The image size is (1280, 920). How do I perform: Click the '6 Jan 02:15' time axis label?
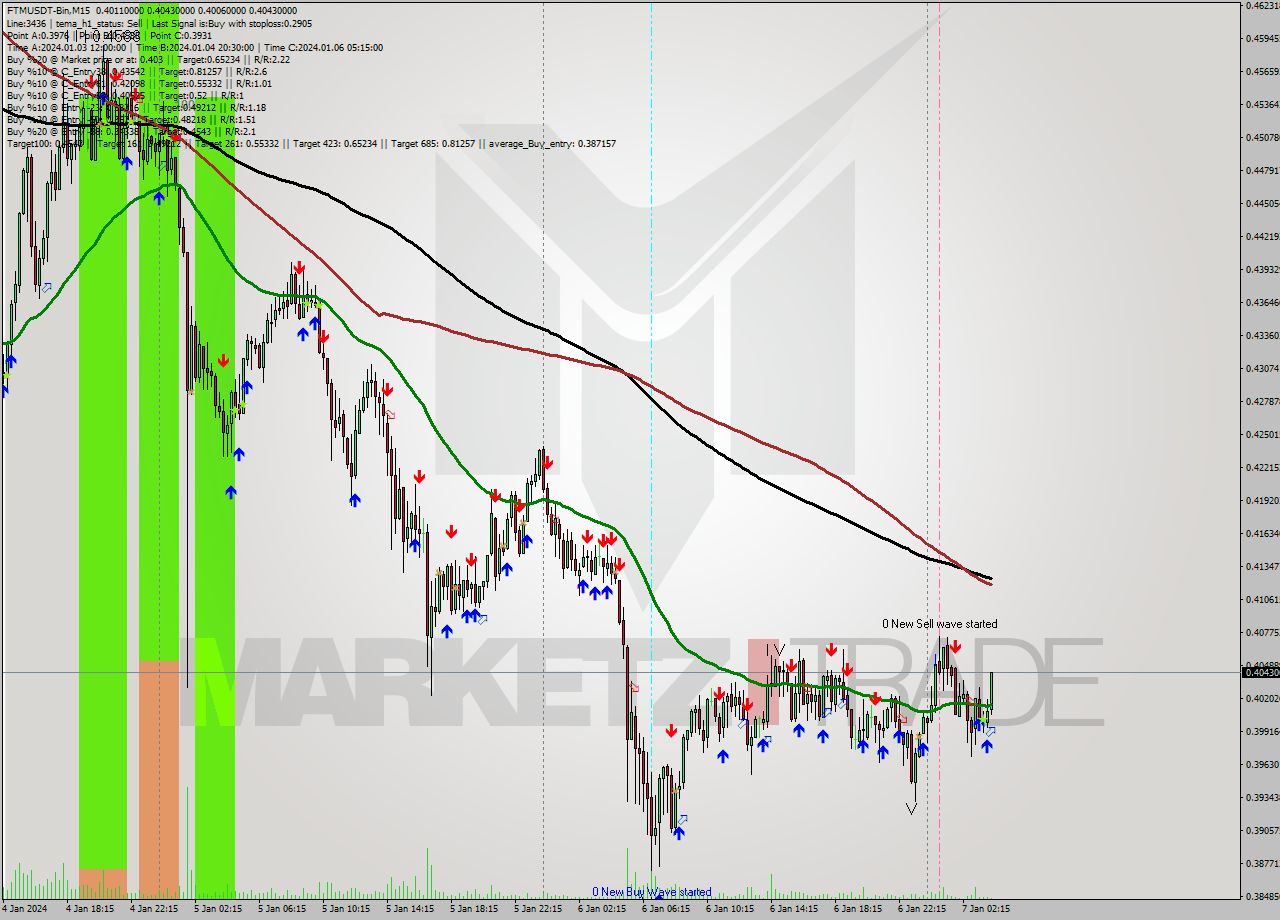[602, 909]
